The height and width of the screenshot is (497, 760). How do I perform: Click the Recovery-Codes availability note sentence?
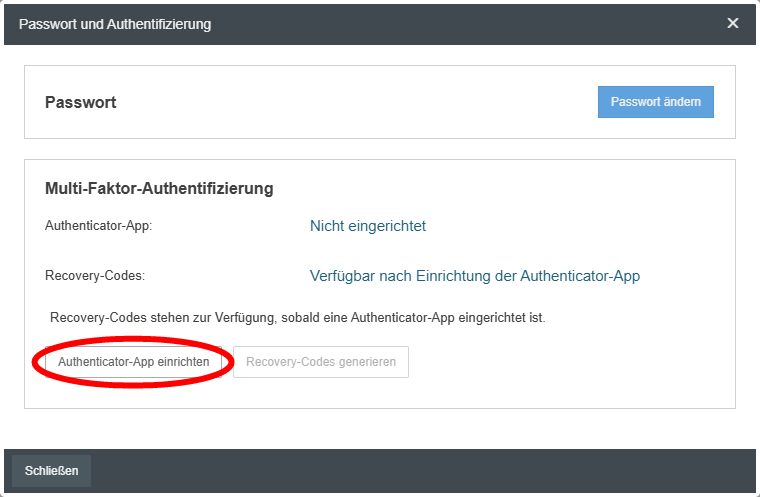pos(298,318)
